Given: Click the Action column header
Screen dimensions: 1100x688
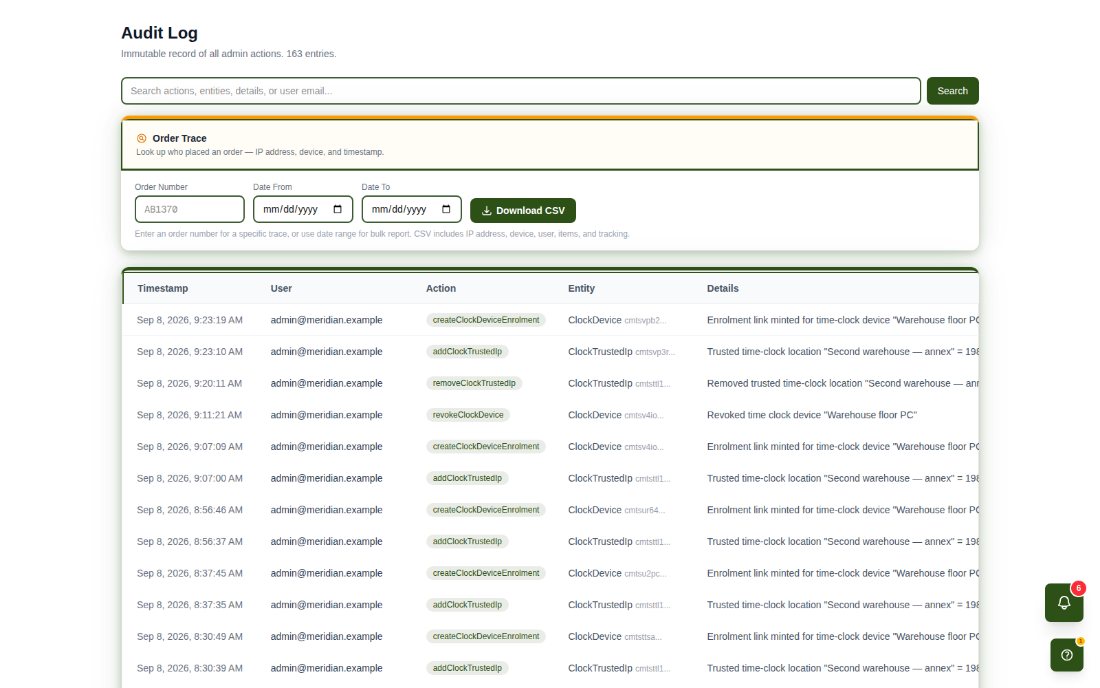Looking at the screenshot, I should coord(441,288).
